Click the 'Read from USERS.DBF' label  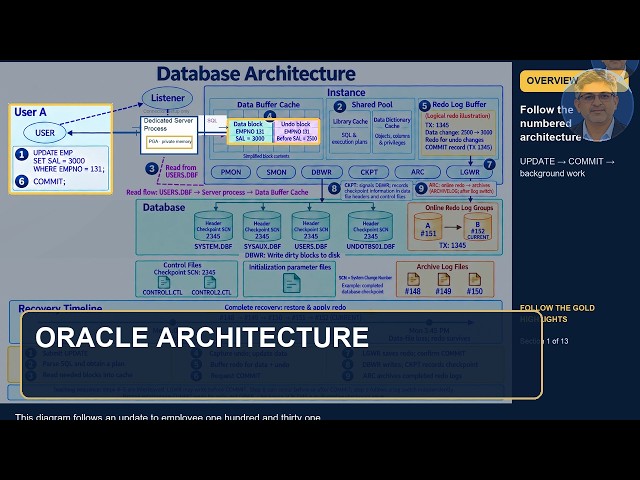point(181,171)
